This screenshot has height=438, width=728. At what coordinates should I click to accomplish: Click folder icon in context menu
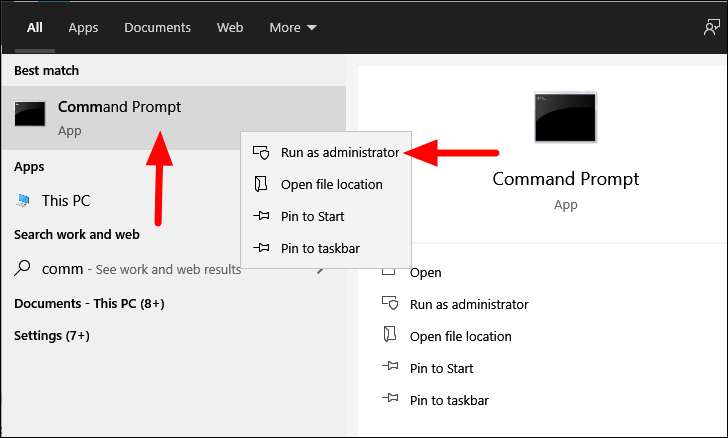[x=261, y=184]
